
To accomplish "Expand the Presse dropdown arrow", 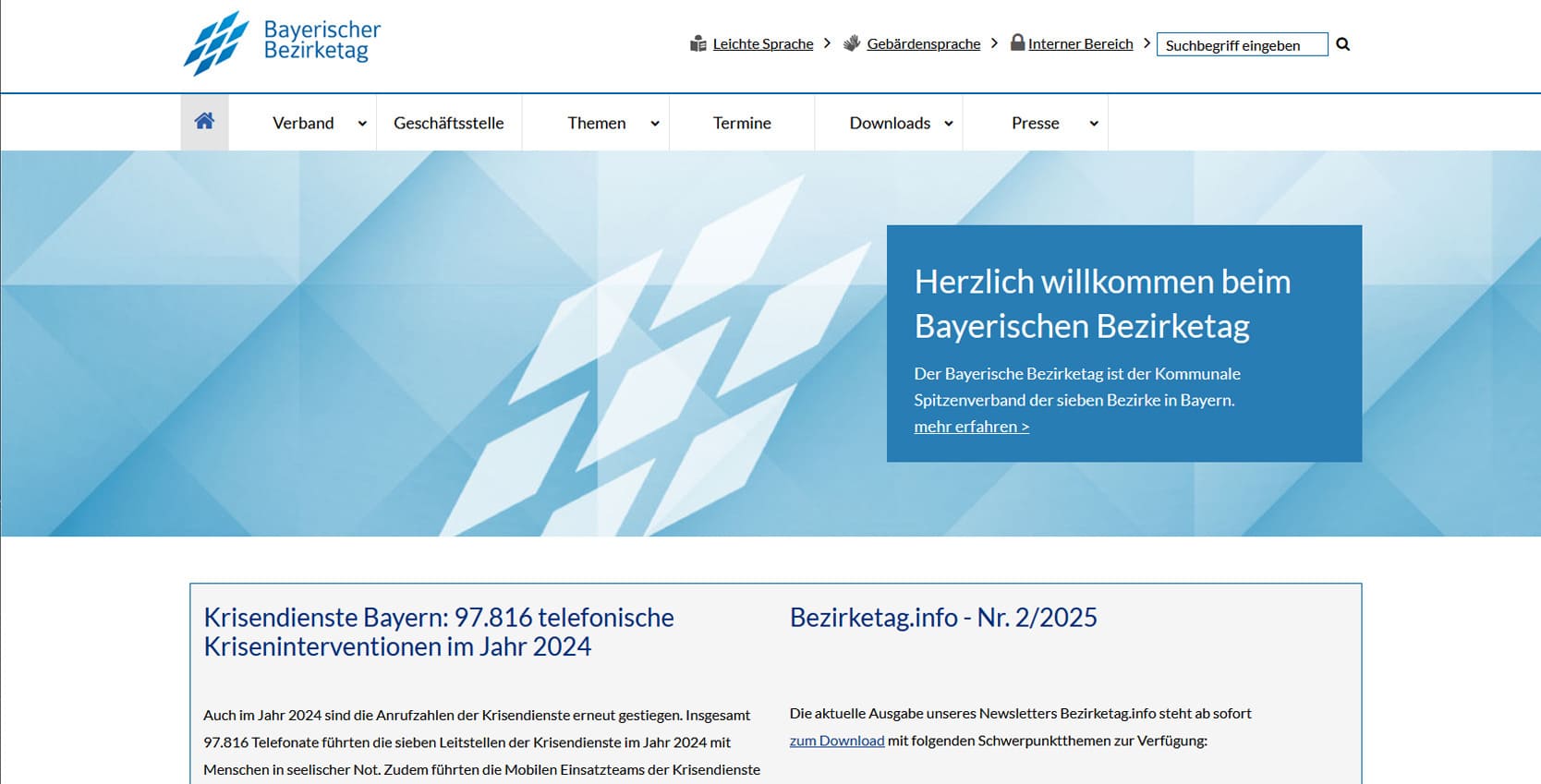I will point(1094,124).
